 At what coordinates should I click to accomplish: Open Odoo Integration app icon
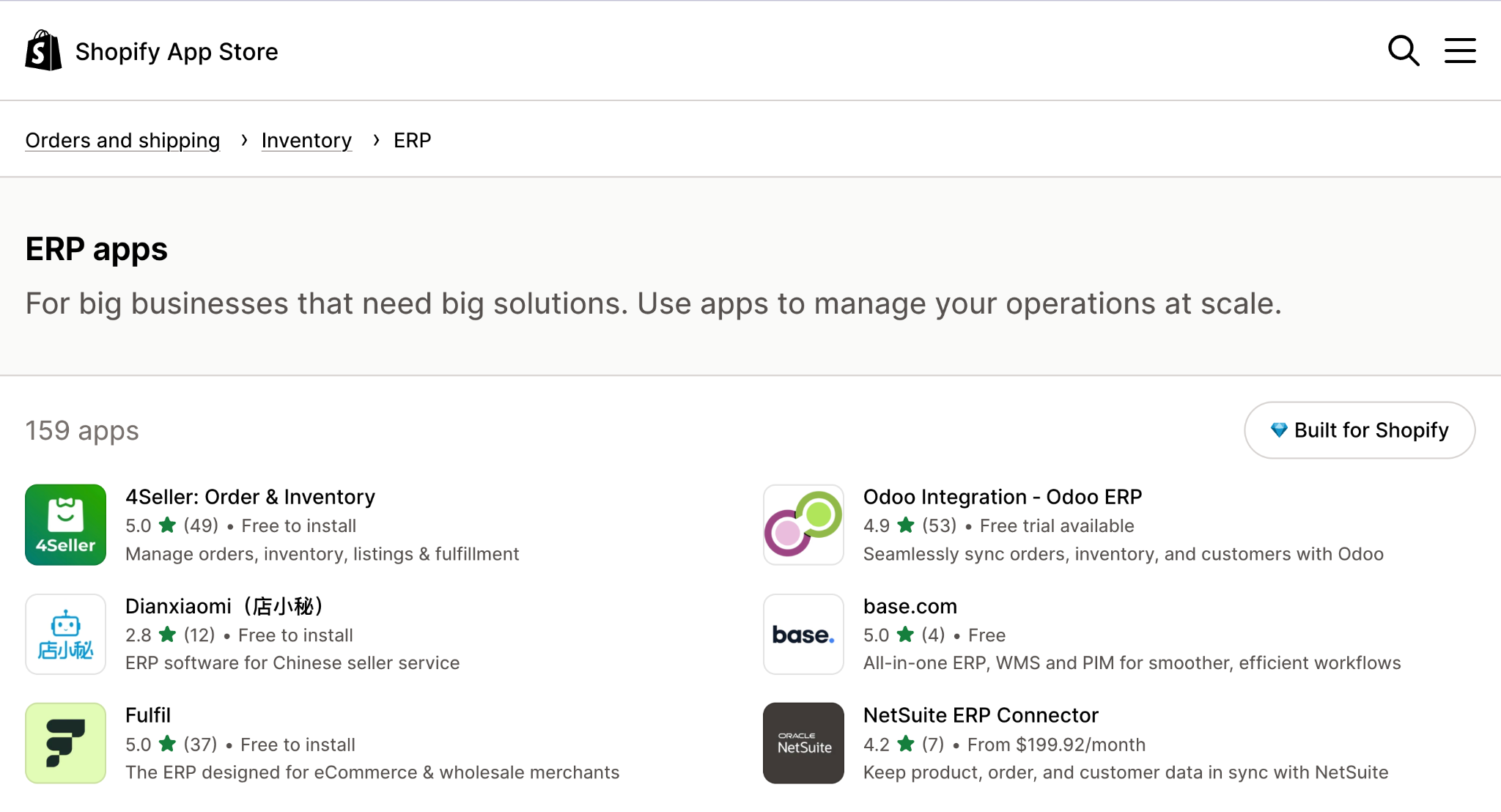click(803, 525)
